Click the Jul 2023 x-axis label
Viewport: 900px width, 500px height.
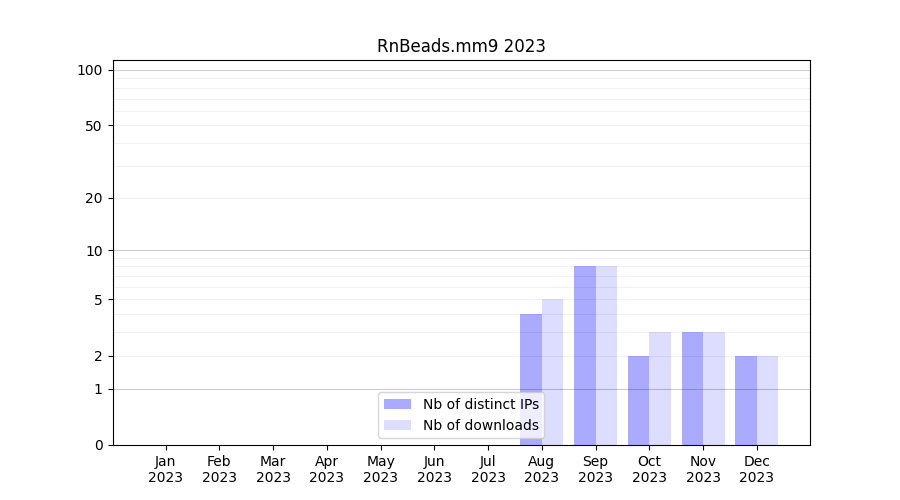pyautogui.click(x=488, y=469)
